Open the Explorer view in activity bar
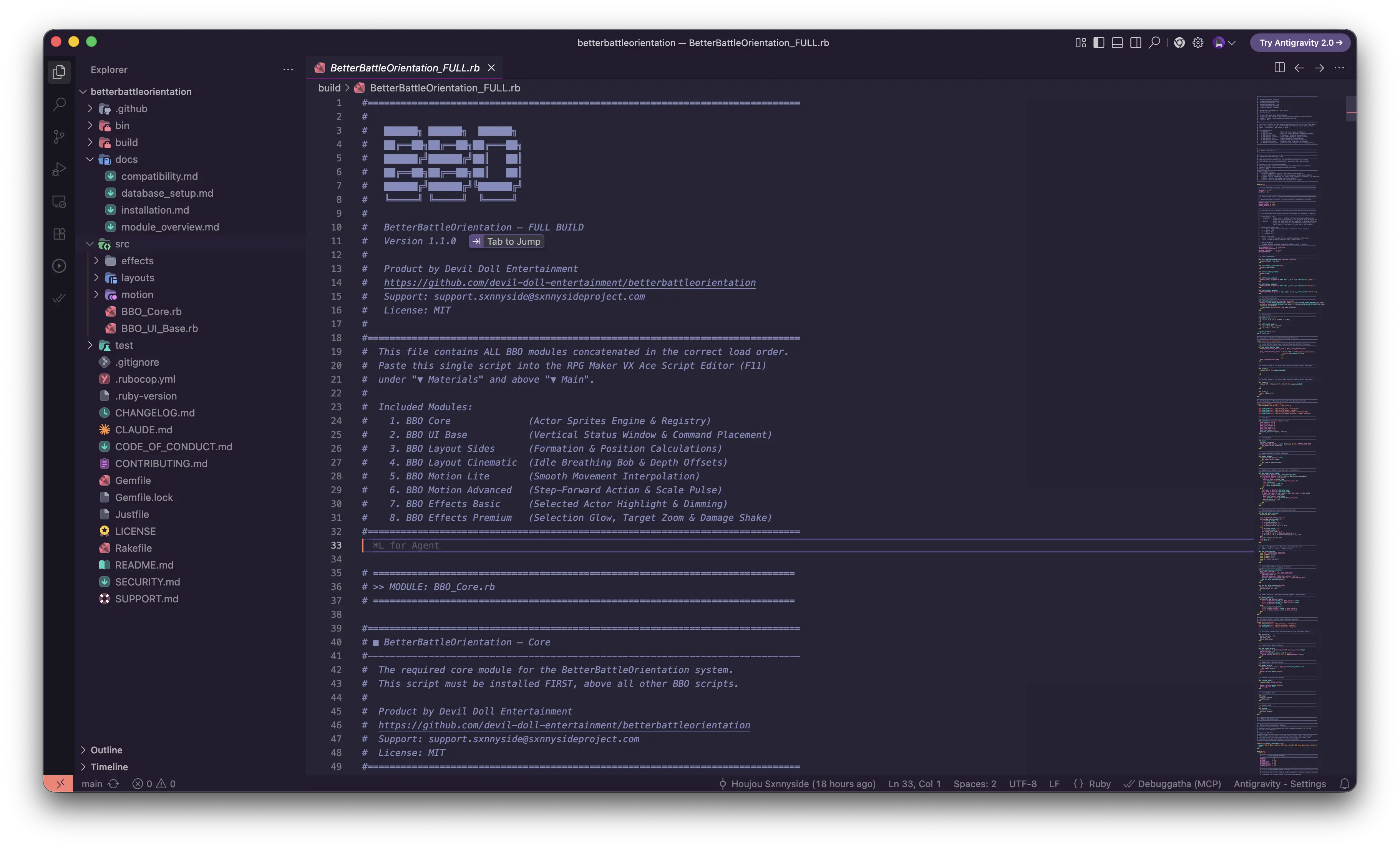The width and height of the screenshot is (1400, 849). (59, 72)
